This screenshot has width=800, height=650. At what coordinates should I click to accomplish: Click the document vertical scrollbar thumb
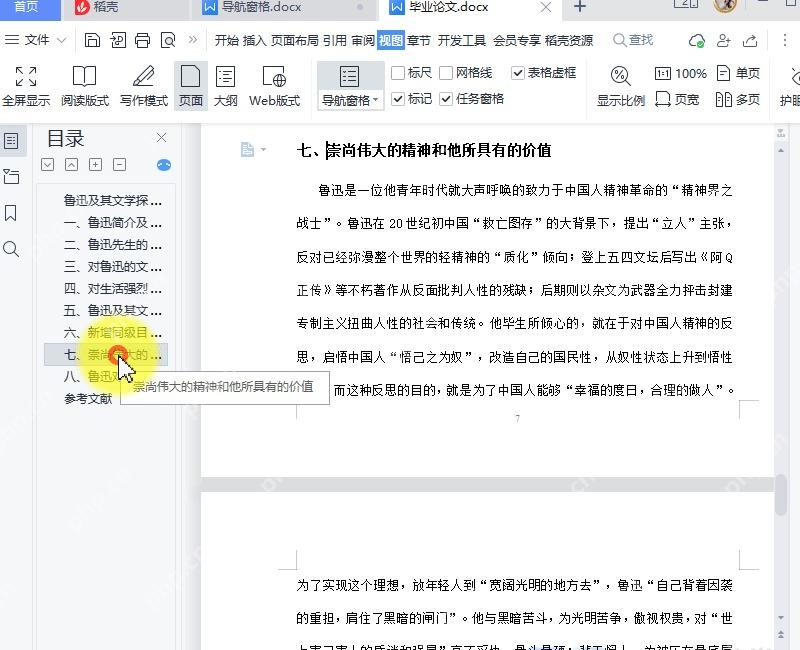781,494
